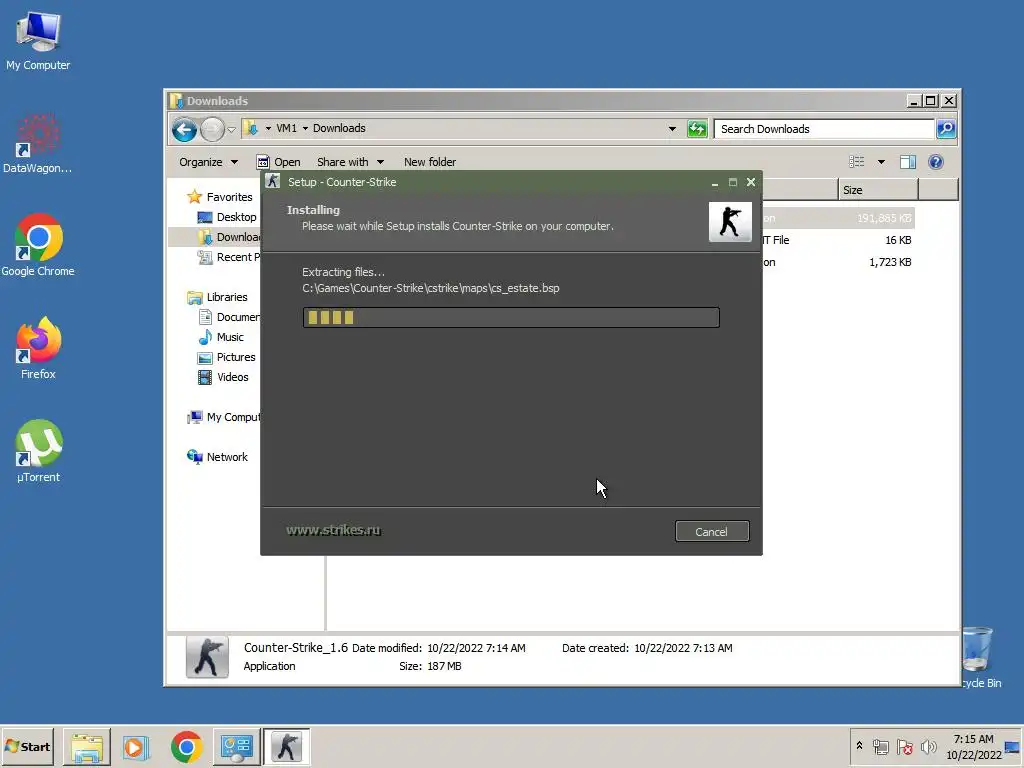1024x768 pixels.
Task: Open the Start menu
Action: point(27,746)
